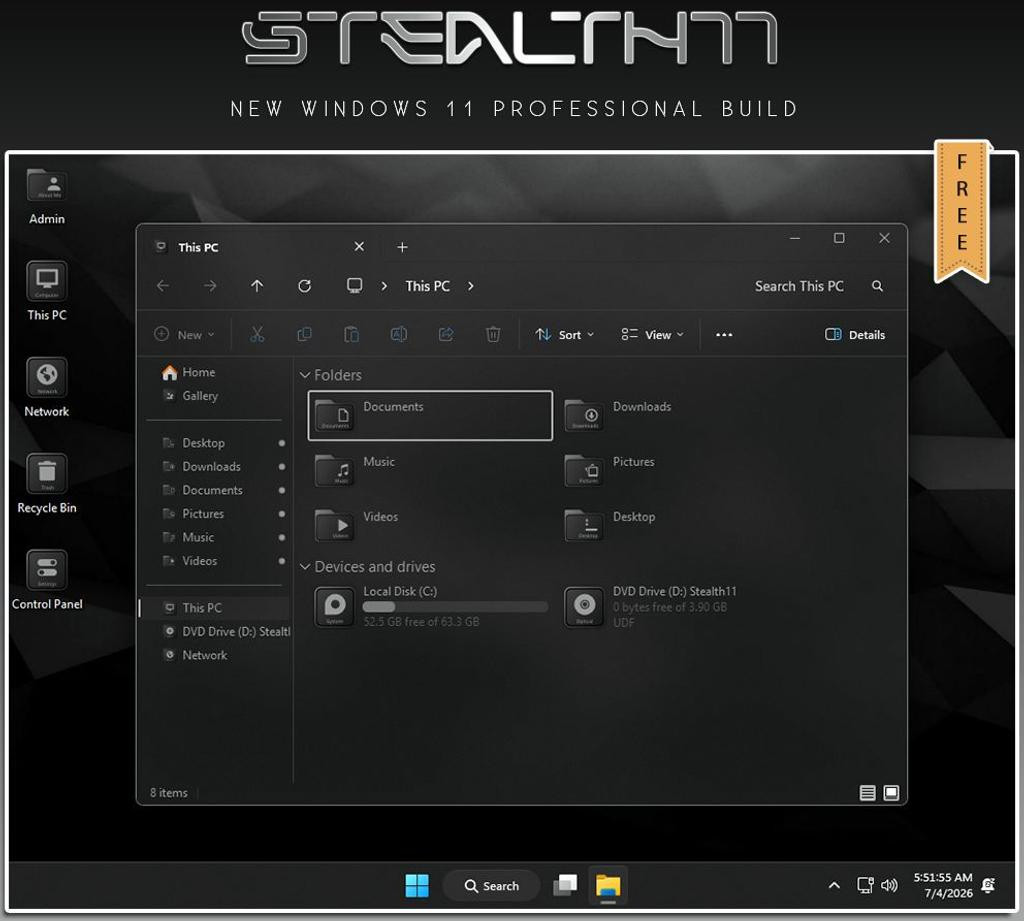
Task: Click chevron before This PC in address bar
Action: click(x=384, y=286)
